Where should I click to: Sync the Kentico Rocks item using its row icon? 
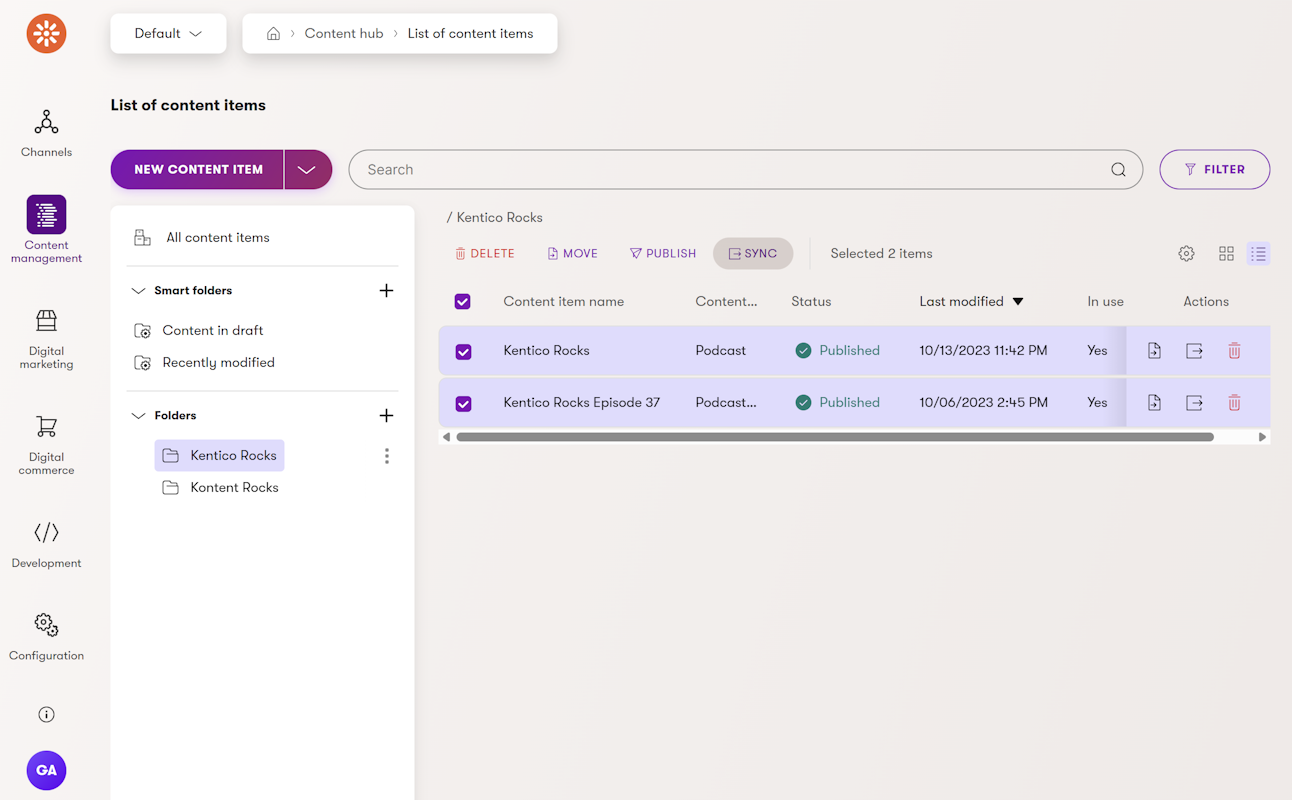click(1194, 351)
